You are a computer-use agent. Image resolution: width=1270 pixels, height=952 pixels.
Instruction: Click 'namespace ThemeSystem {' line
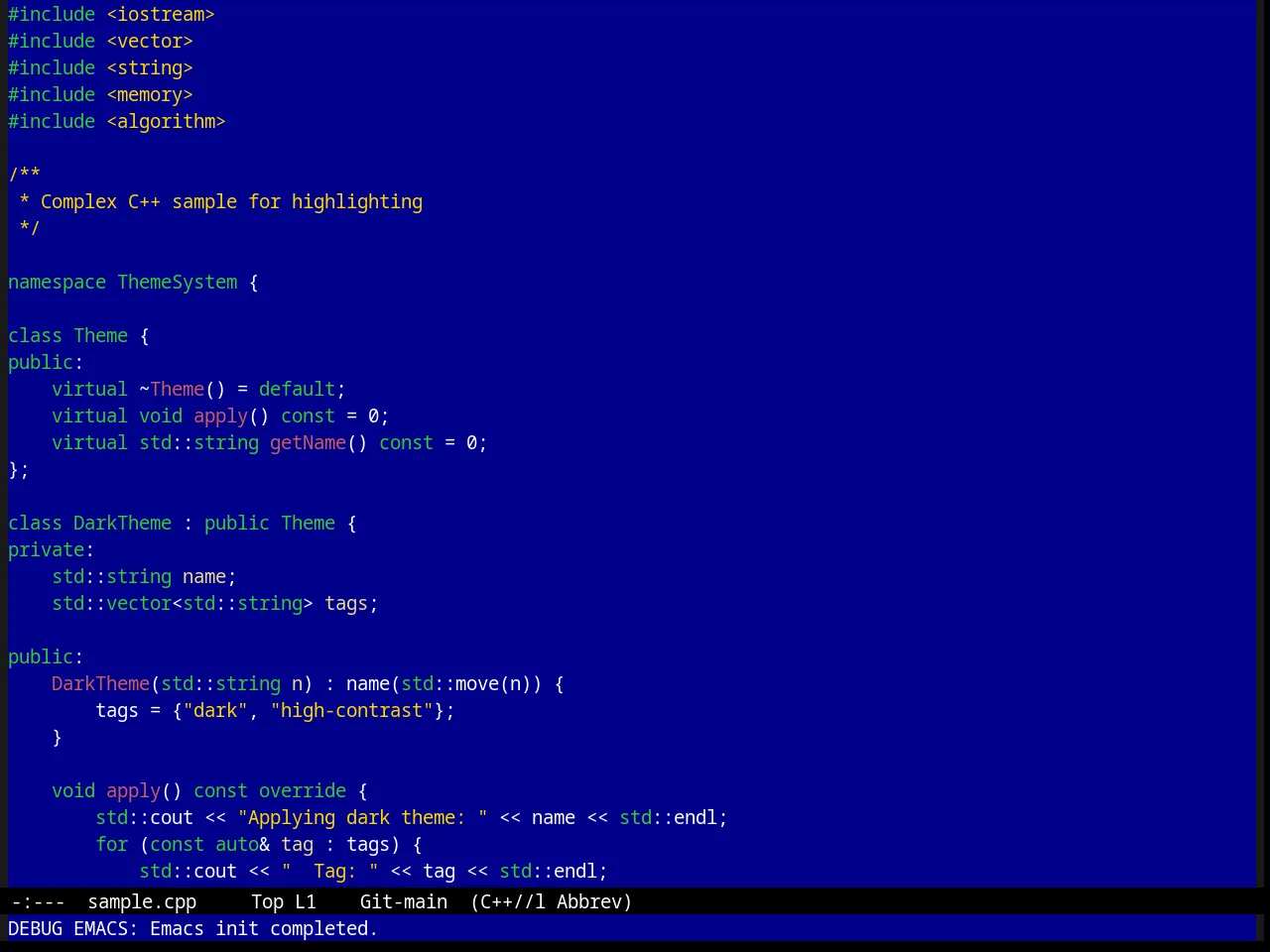click(x=133, y=282)
